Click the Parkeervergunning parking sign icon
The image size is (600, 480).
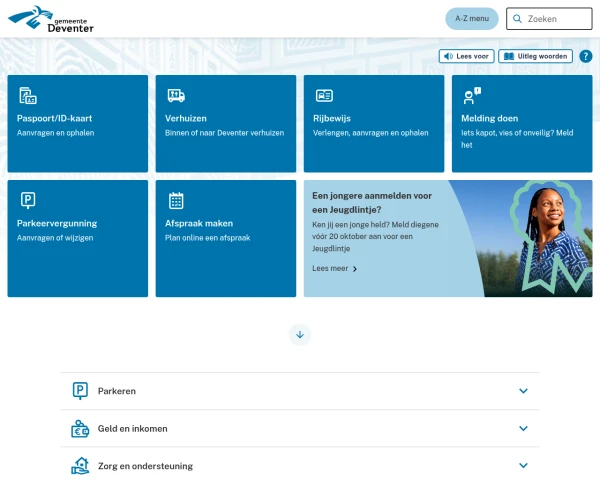pyautogui.click(x=28, y=200)
